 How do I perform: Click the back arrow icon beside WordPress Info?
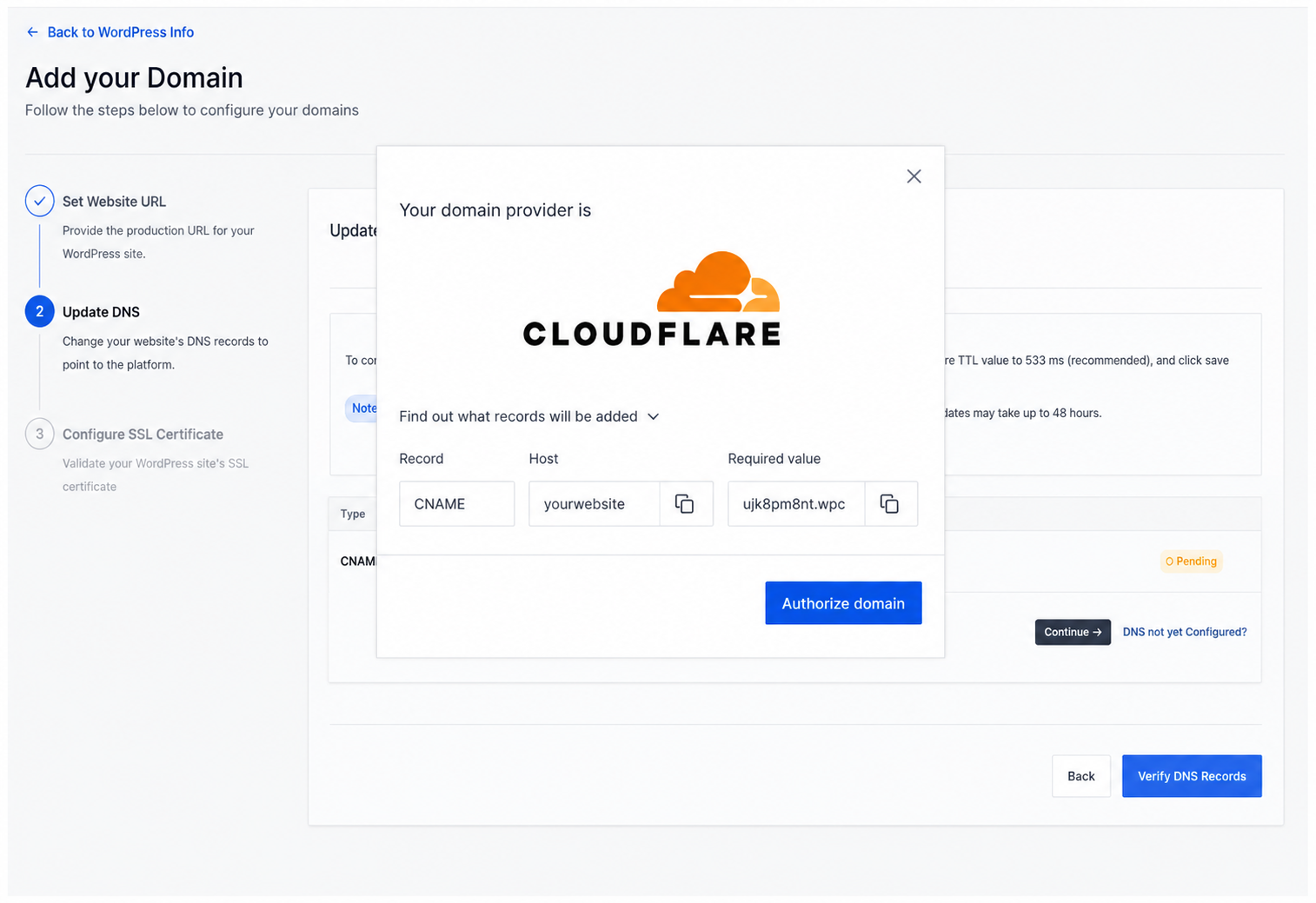coord(32,32)
